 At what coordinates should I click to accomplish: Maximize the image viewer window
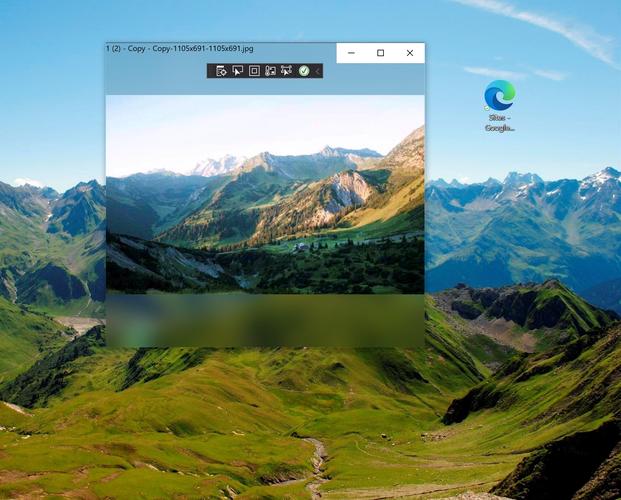click(x=381, y=53)
